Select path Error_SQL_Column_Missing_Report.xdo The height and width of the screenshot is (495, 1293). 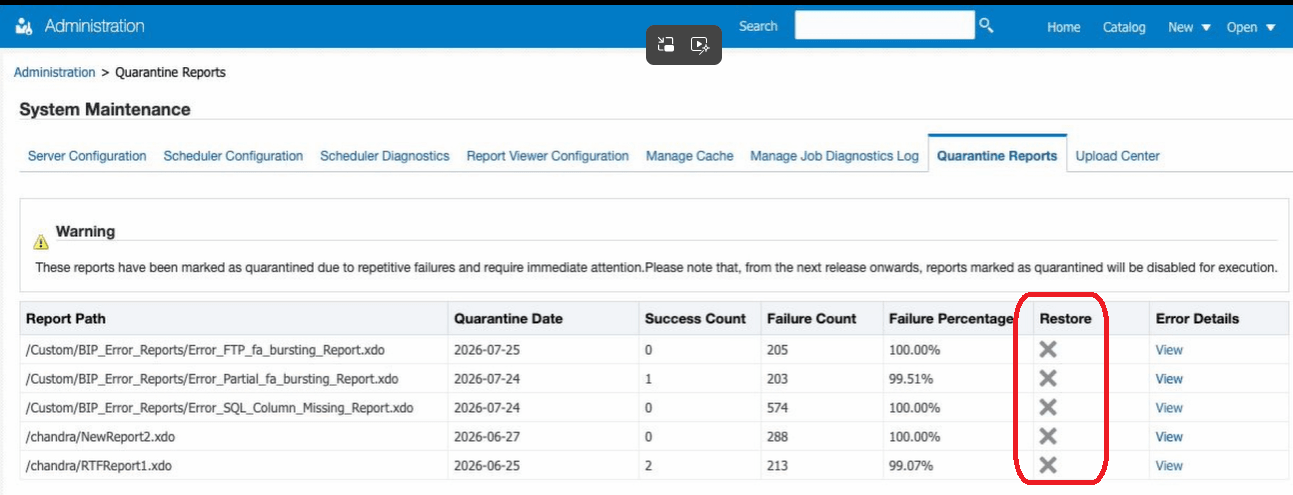pos(219,408)
